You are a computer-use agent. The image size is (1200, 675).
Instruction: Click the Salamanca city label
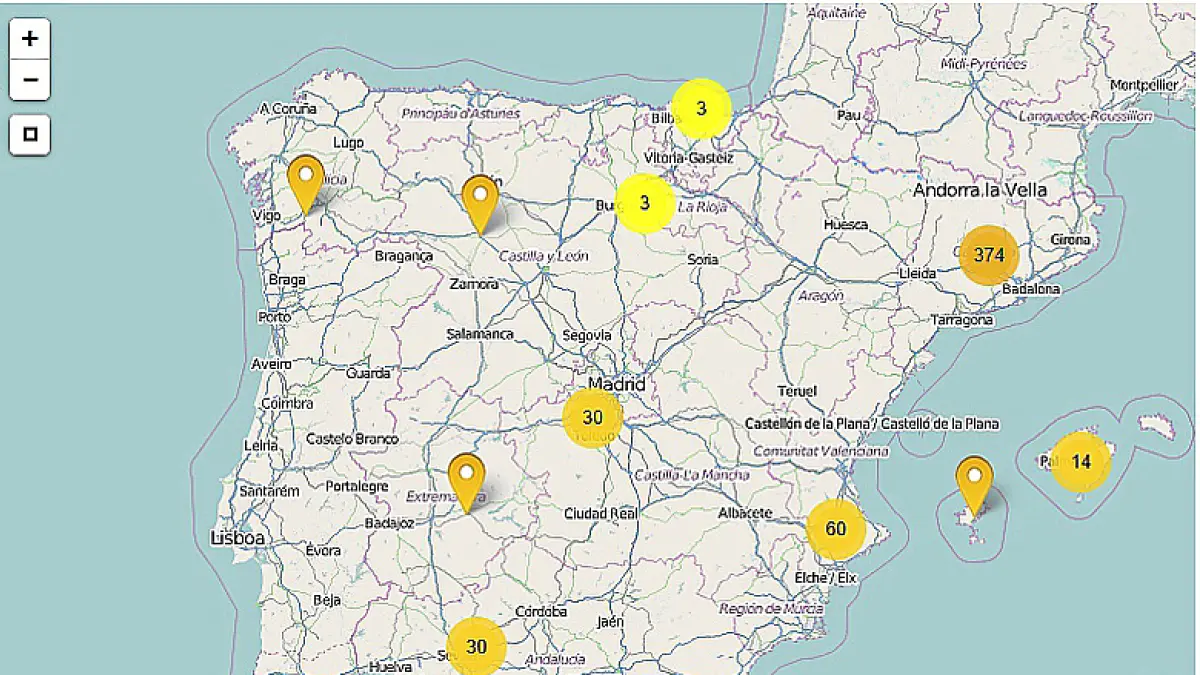tap(480, 334)
